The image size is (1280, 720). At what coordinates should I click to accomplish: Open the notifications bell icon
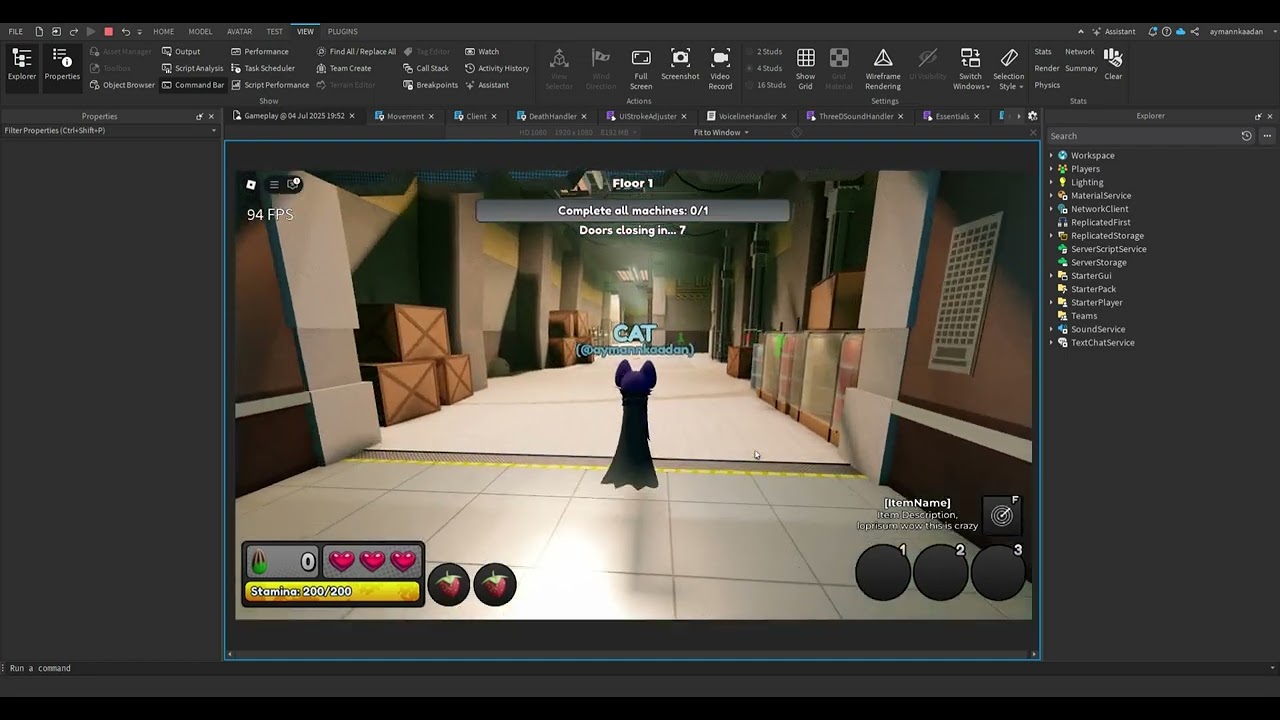click(x=1154, y=31)
